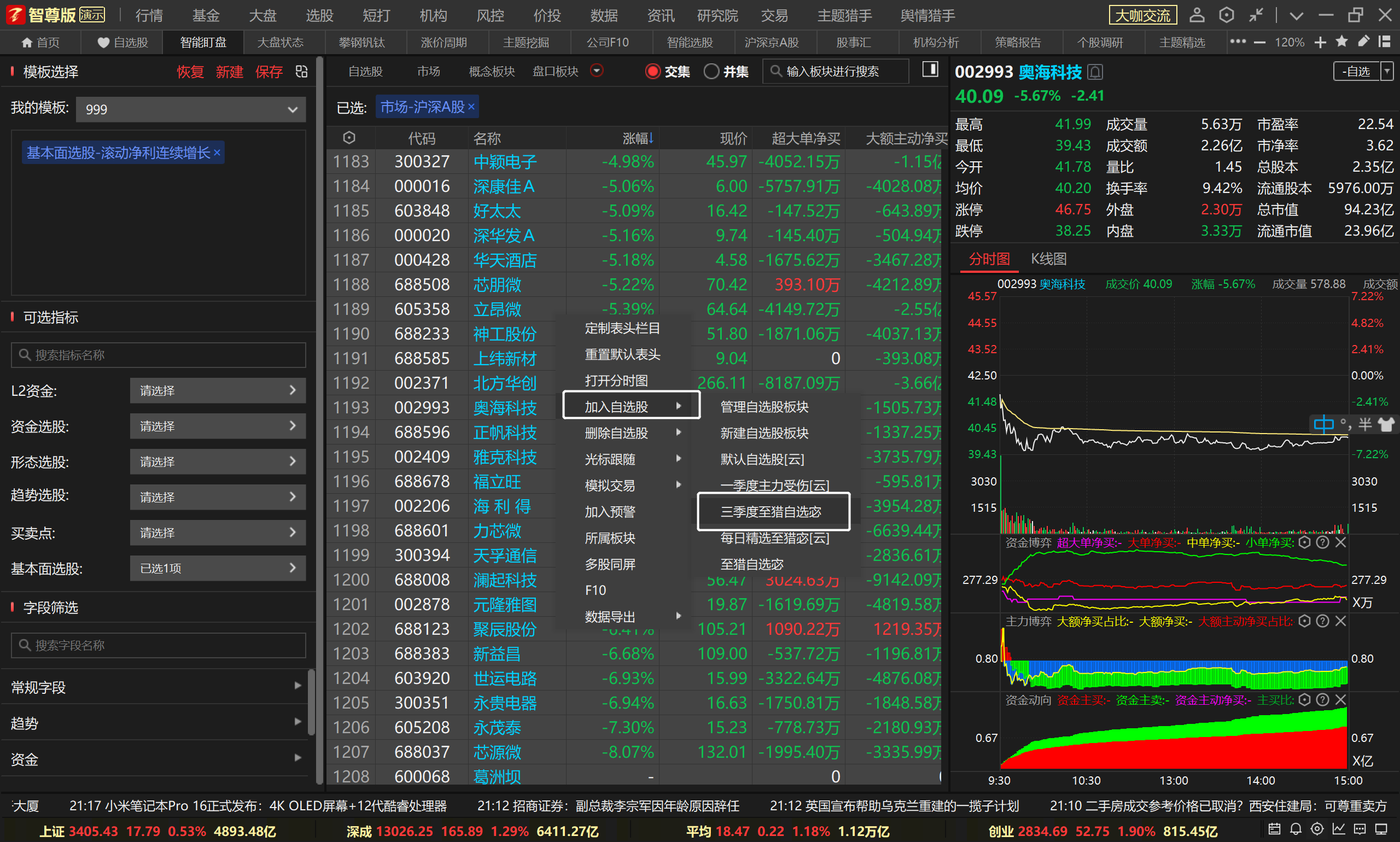Zoom out with the minus icon beside 120%
This screenshot has width=1400, height=842.
click(x=1259, y=43)
